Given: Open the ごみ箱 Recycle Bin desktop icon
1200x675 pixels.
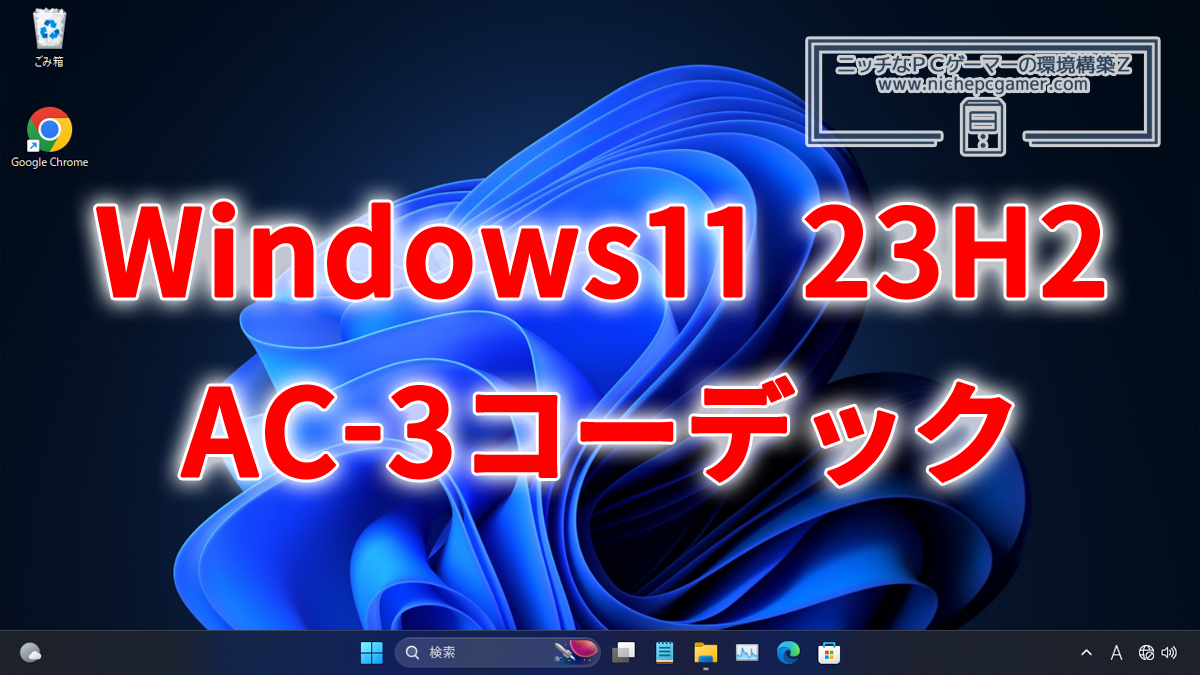Looking at the screenshot, I should click(x=49, y=38).
